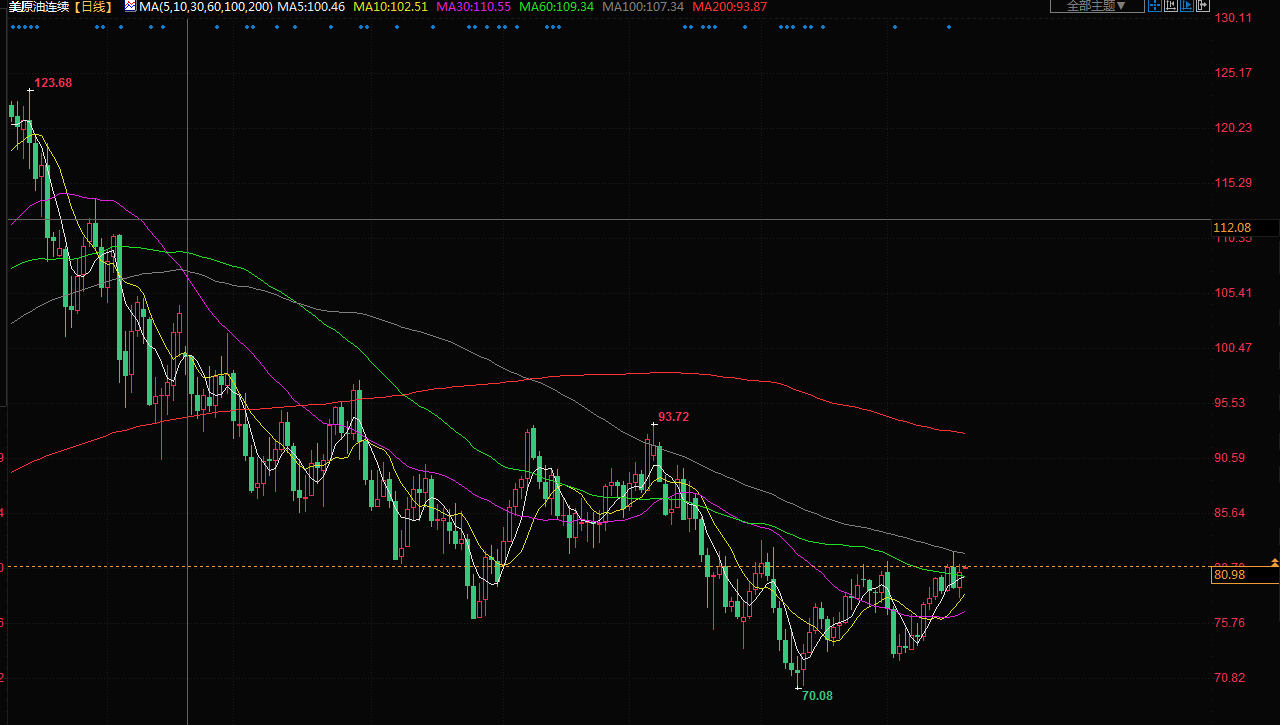
Task: Click the second top-right toolbar icon
Action: [1171, 6]
